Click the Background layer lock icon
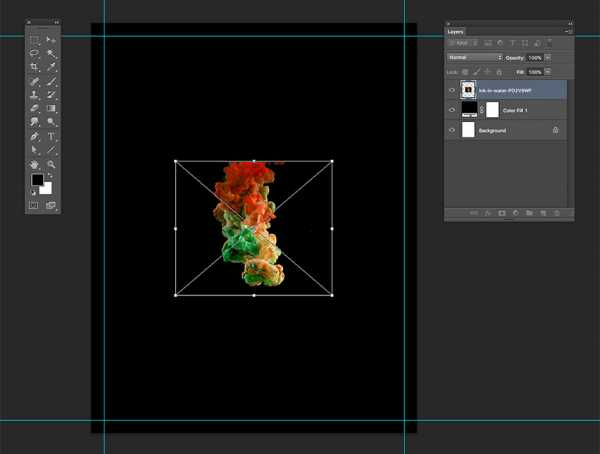Screen dimensions: 600x454 click(x=555, y=131)
